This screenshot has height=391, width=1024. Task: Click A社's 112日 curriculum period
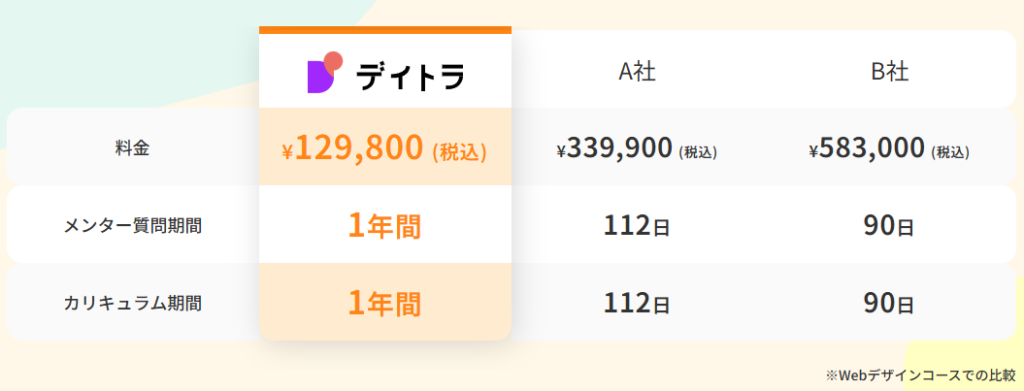tap(637, 304)
